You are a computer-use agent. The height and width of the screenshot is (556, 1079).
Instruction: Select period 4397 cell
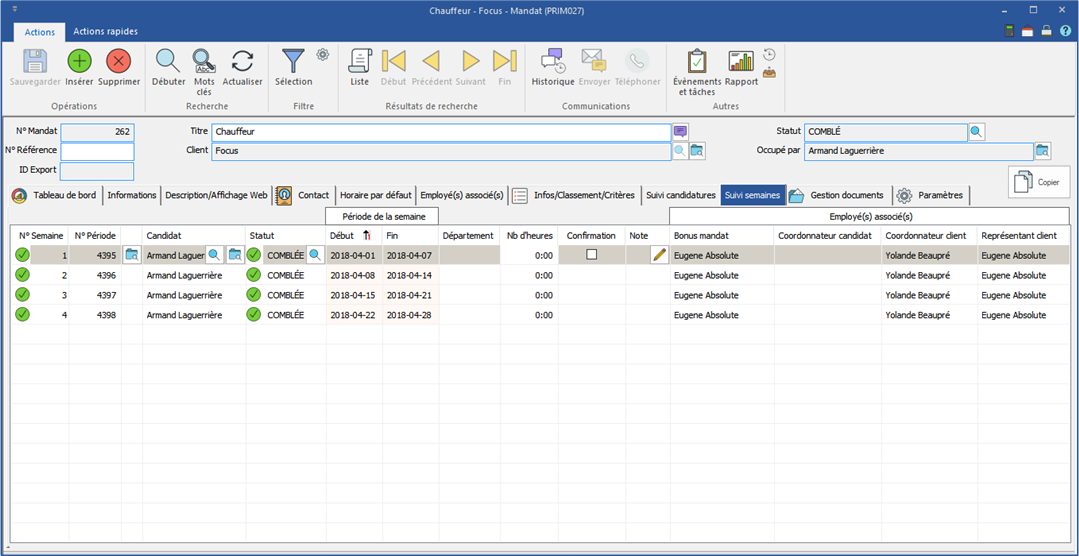tap(95, 295)
